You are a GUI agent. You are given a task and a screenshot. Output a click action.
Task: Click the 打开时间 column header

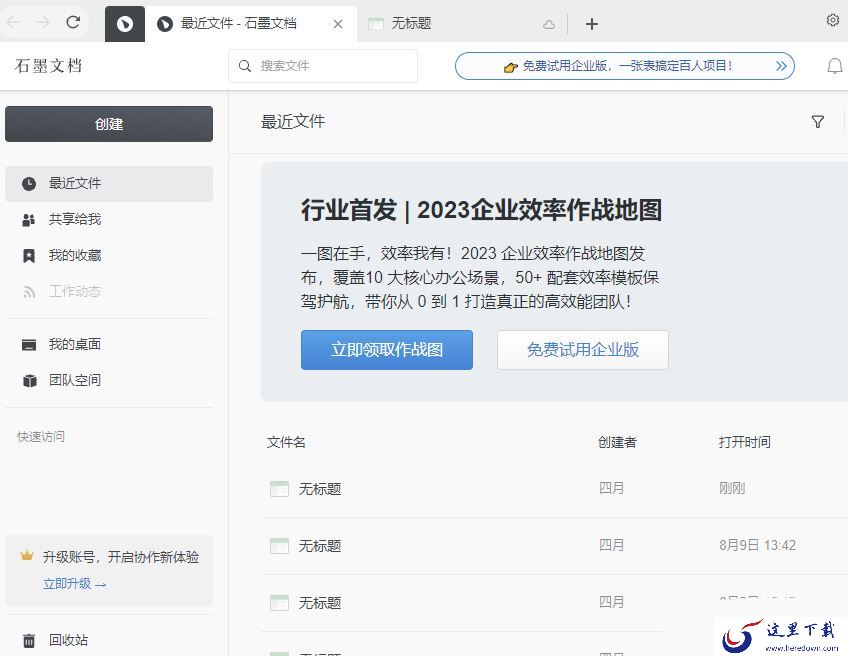point(745,442)
